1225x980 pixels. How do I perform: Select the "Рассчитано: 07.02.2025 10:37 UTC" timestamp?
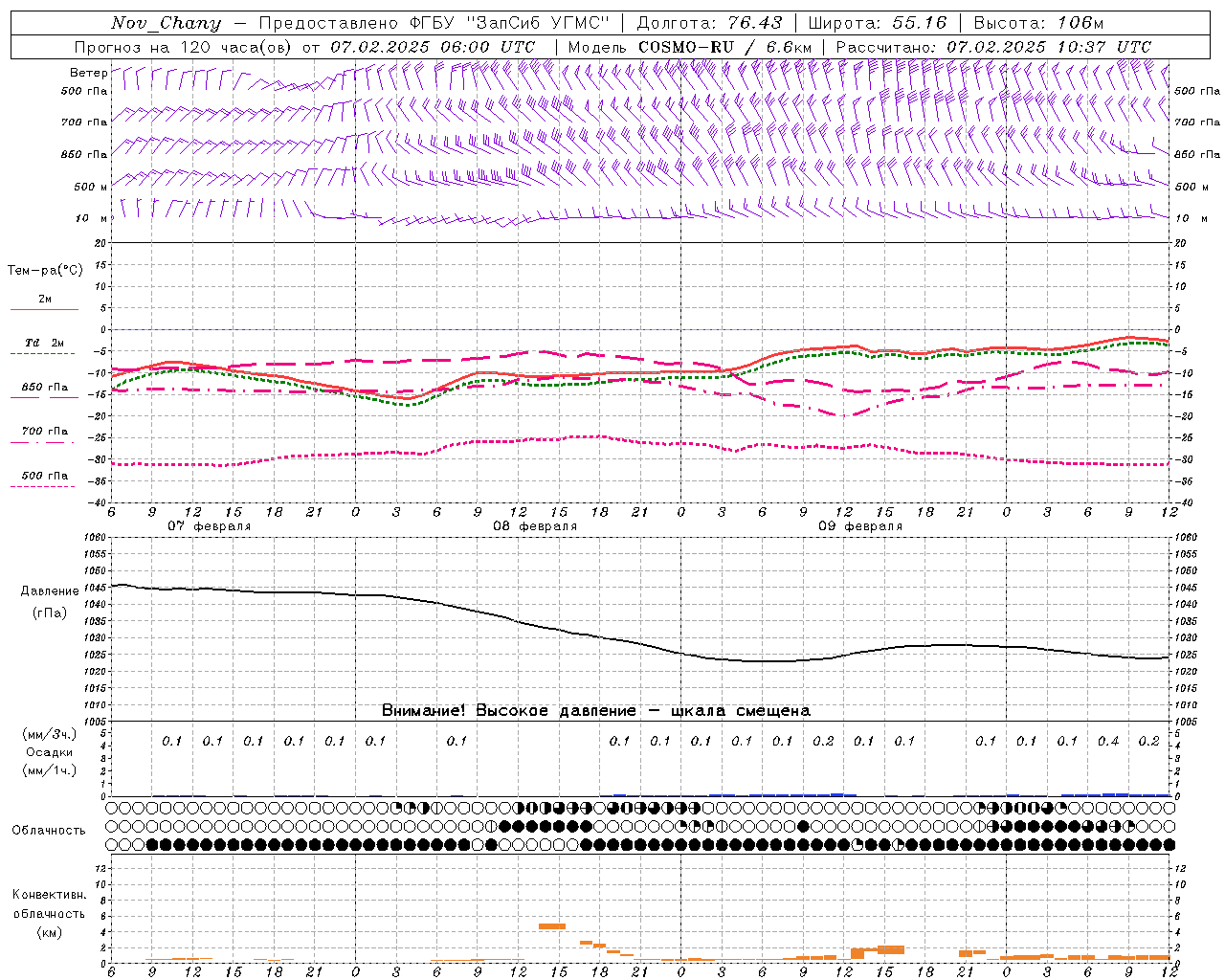click(x=993, y=47)
